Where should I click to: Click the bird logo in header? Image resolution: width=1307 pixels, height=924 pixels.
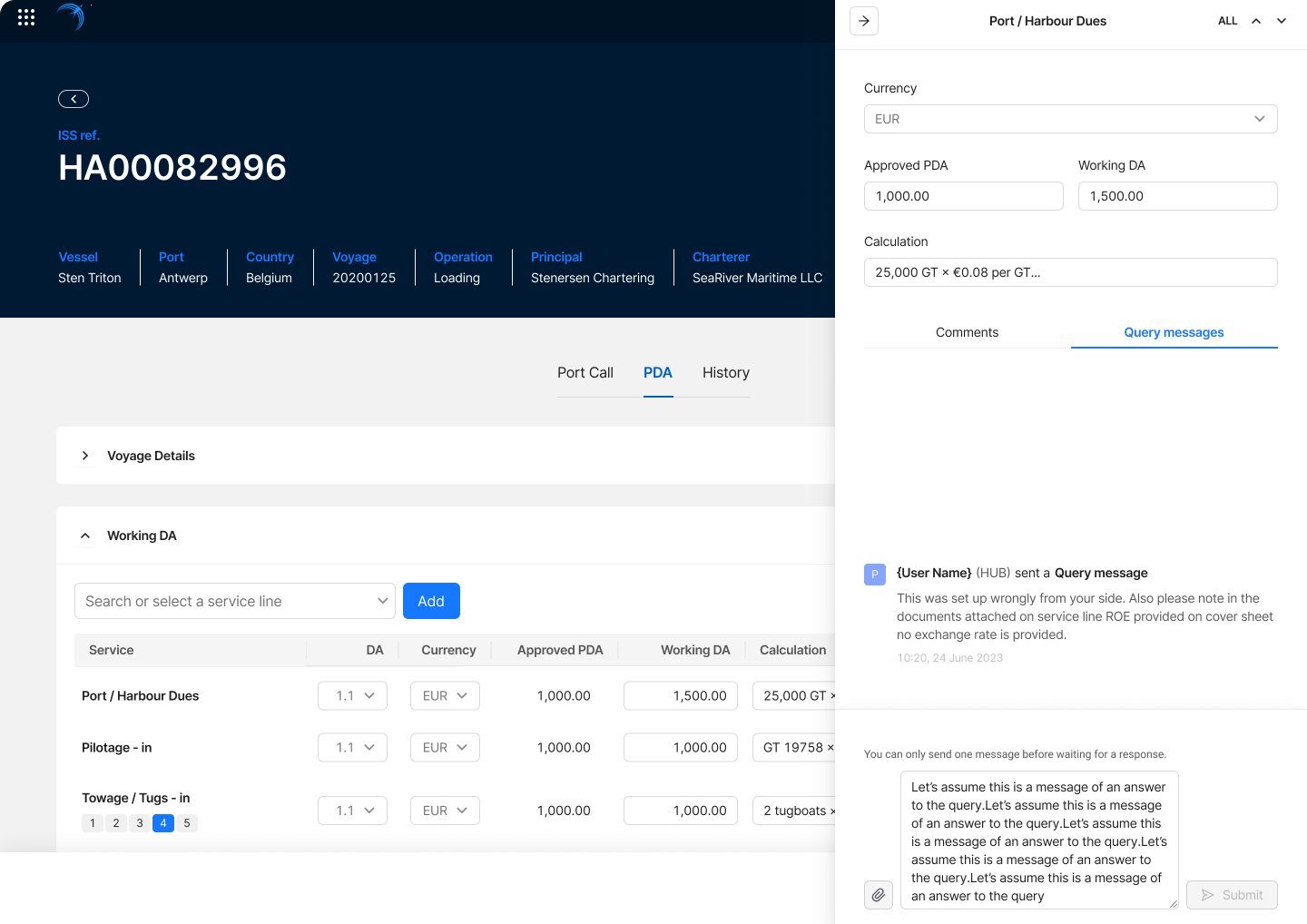pyautogui.click(x=72, y=16)
